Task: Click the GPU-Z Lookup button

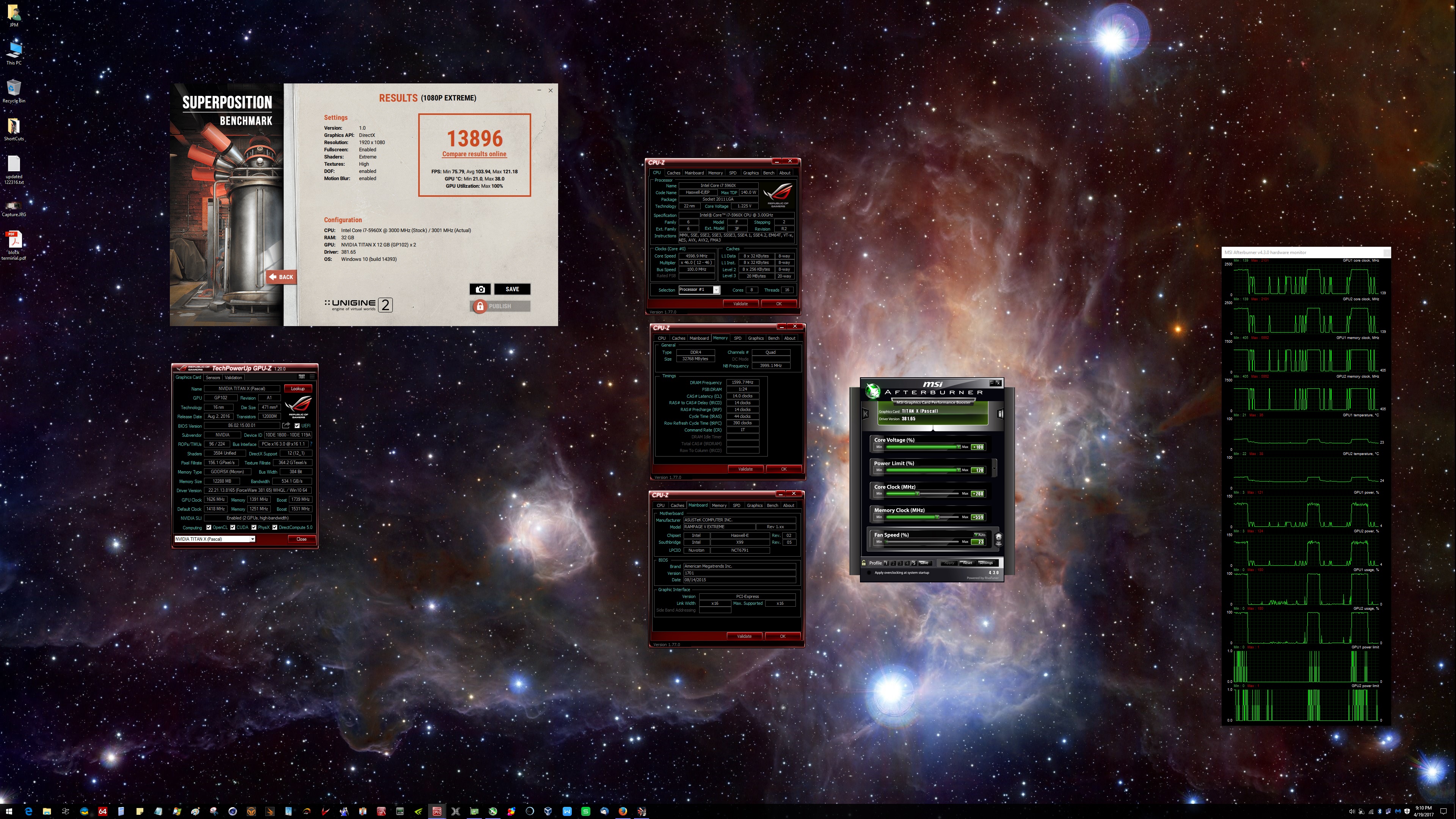Action: coord(298,389)
